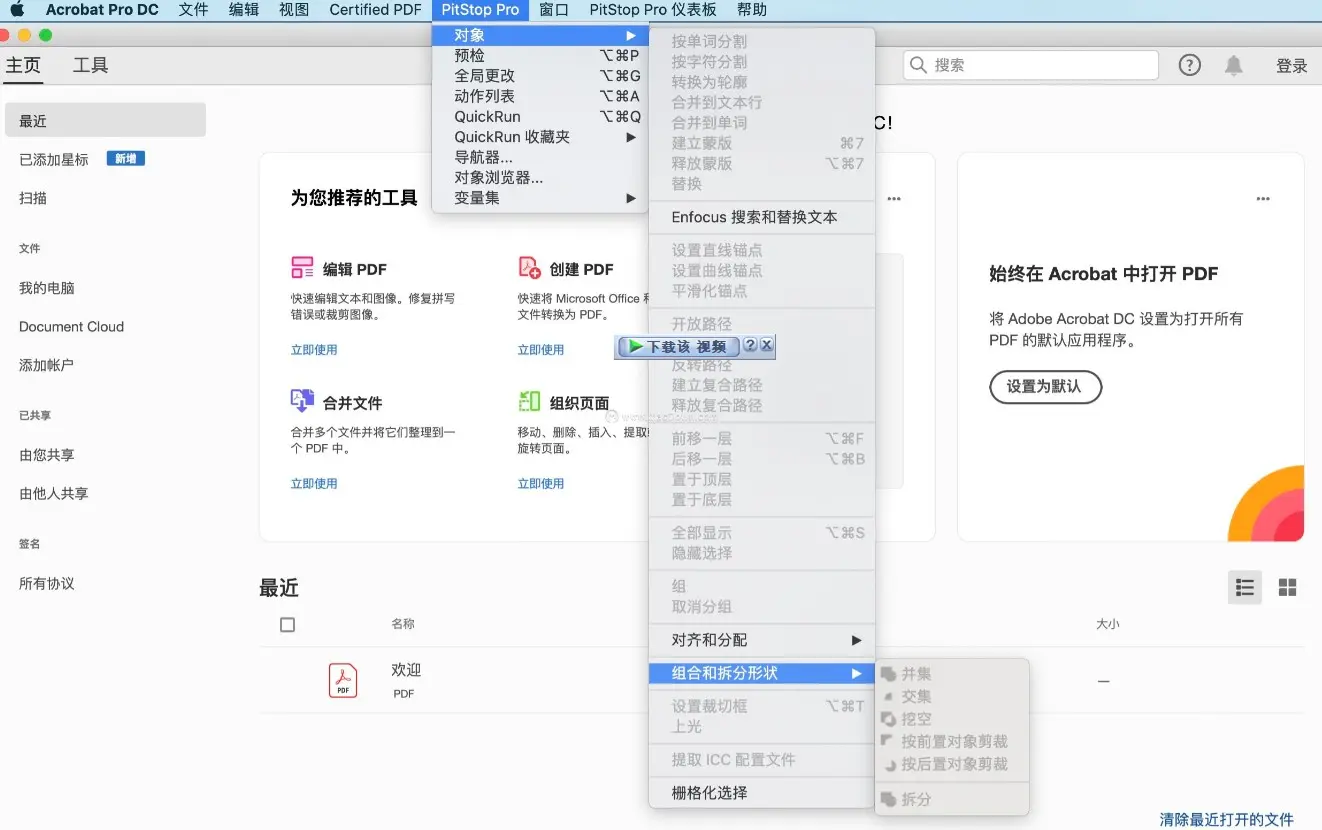The height and width of the screenshot is (830, 1322).
Task: Expand 对齐和分配 submenu
Action: pos(856,640)
